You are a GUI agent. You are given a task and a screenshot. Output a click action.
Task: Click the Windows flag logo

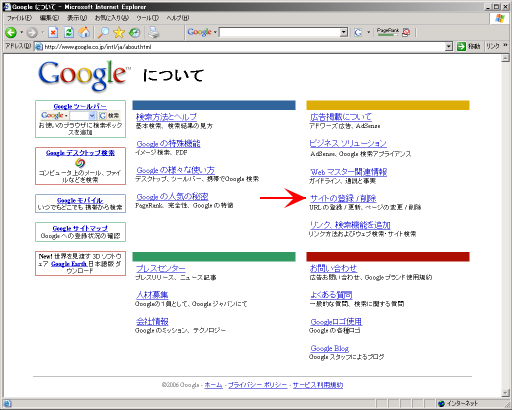click(499, 18)
